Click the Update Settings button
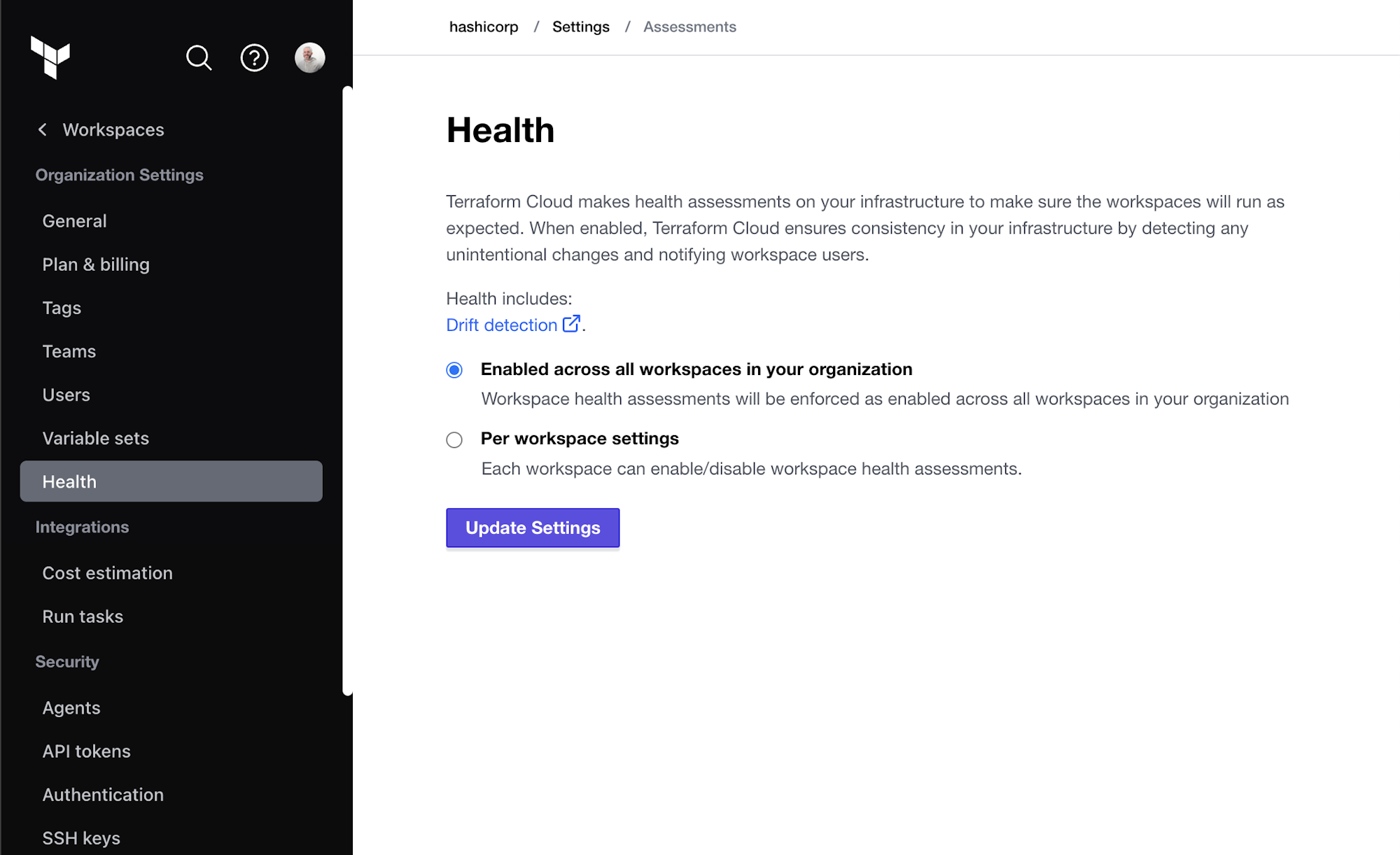 (x=532, y=528)
